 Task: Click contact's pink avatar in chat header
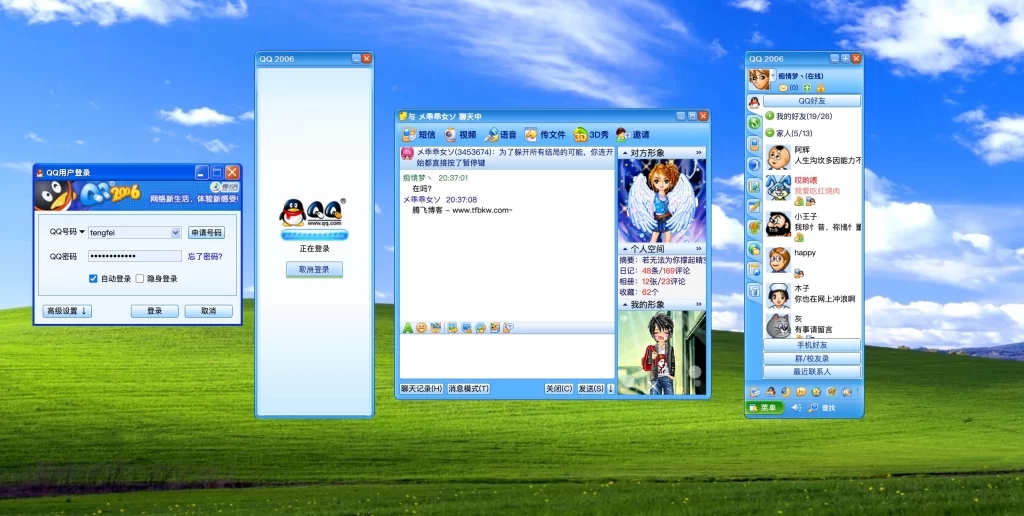(x=407, y=153)
